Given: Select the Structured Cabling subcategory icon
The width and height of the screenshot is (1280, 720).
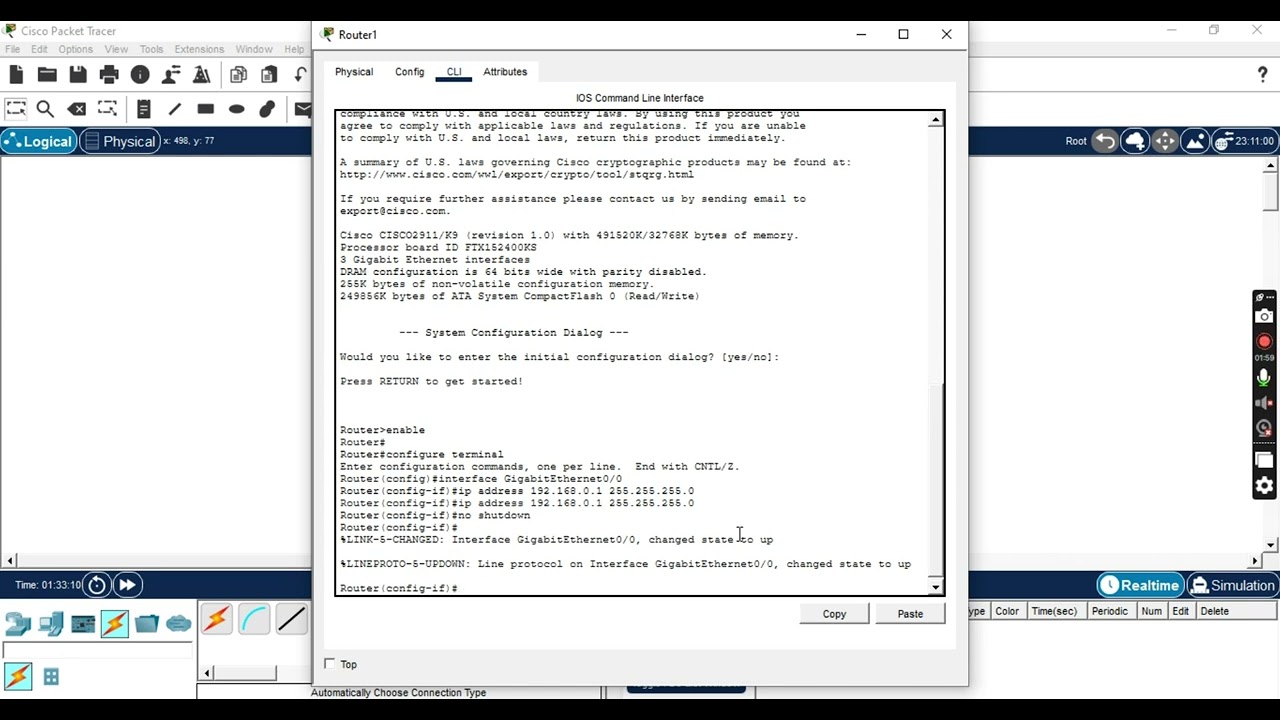Looking at the screenshot, I should [51, 677].
